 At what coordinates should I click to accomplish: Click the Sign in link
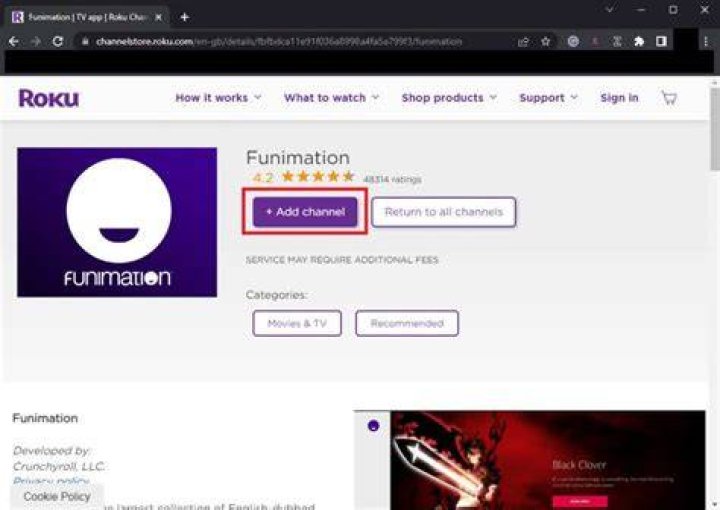(x=619, y=98)
